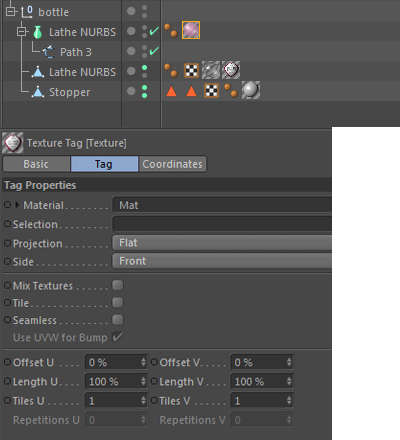Viewport: 400px width, 440px height.
Task: Open the Side dropdown set to Front
Action: pos(222,261)
